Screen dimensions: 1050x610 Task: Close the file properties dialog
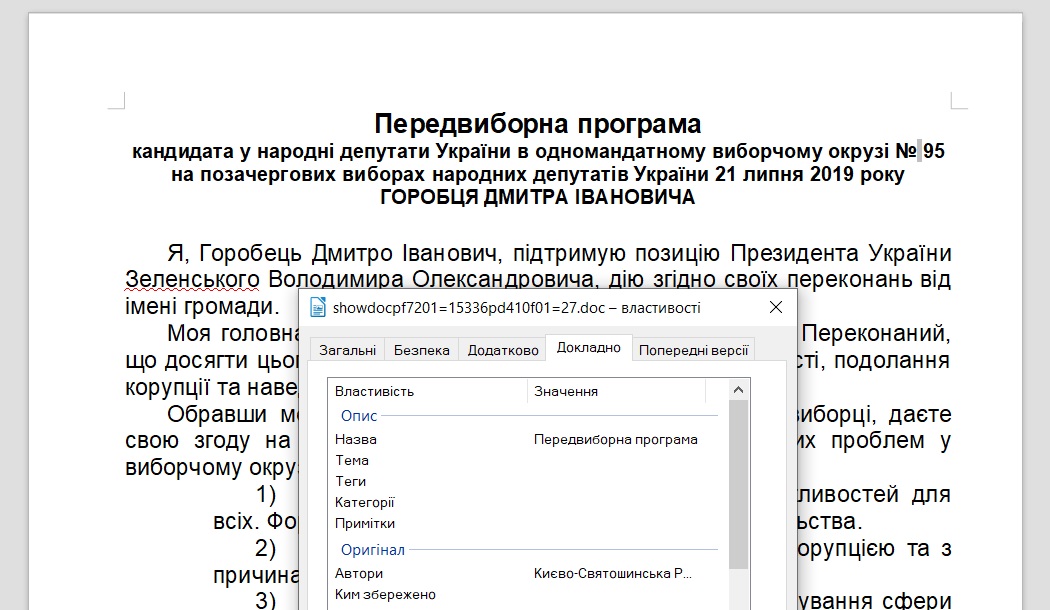click(x=775, y=307)
